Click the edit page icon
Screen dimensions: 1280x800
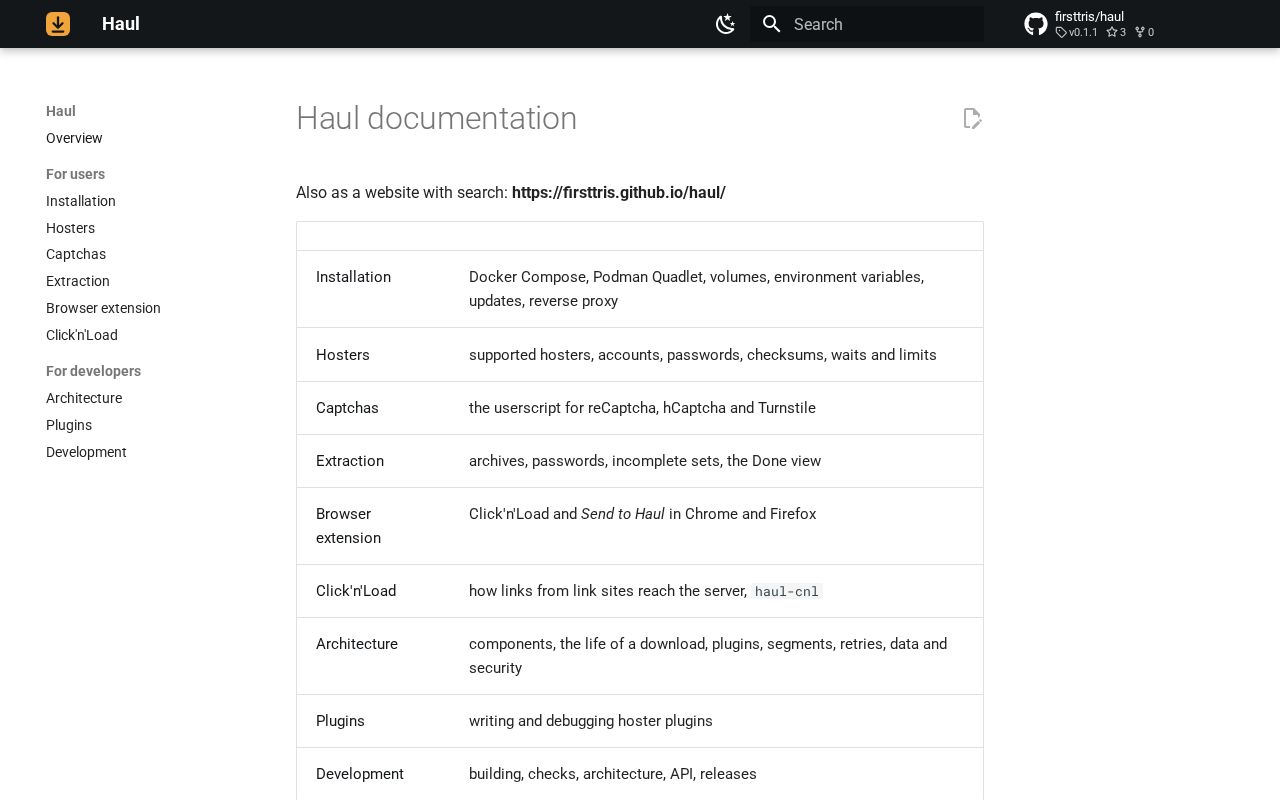(972, 118)
